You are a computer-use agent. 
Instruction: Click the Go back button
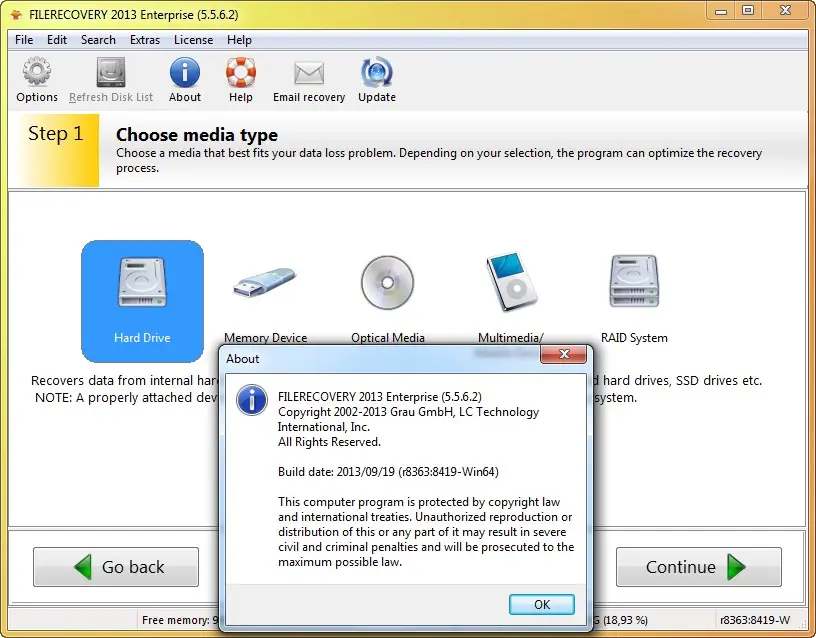116,567
